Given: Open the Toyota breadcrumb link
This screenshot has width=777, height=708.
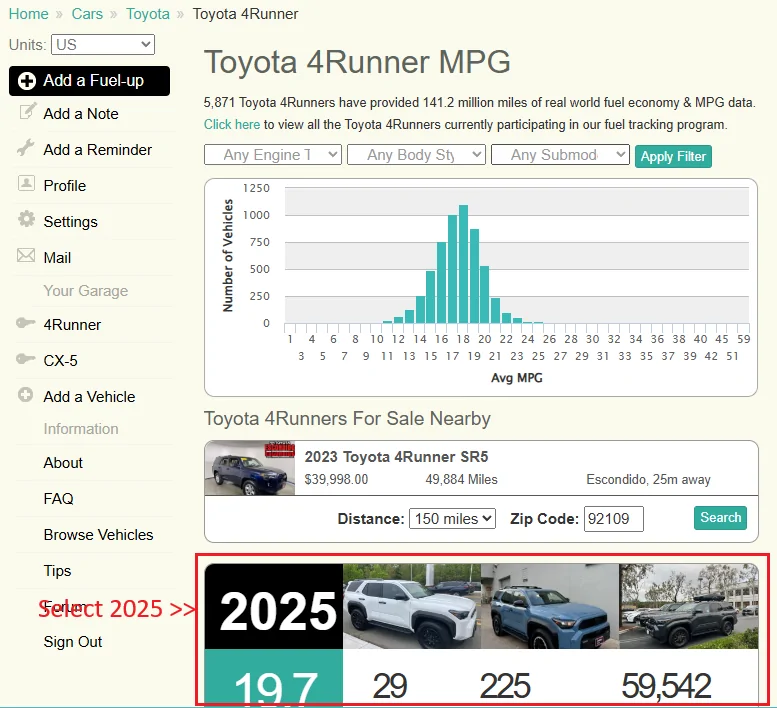Looking at the screenshot, I should click(x=148, y=14).
